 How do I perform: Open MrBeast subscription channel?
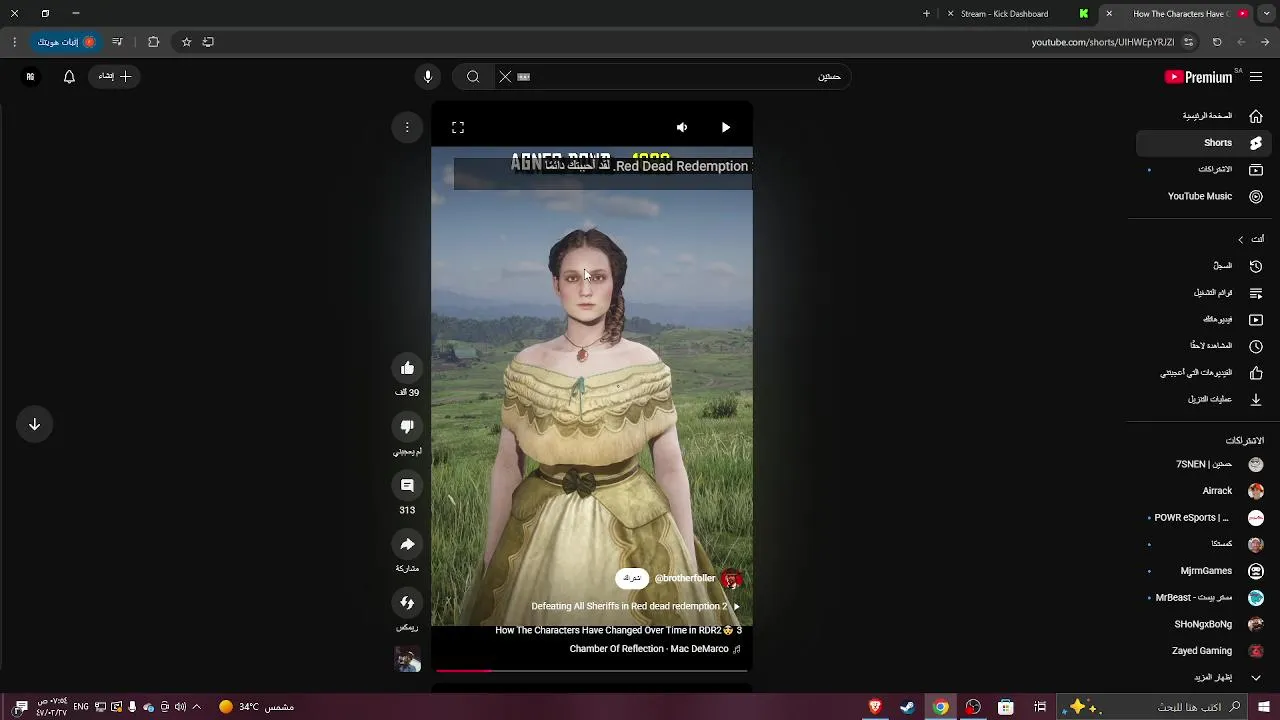1202,598
